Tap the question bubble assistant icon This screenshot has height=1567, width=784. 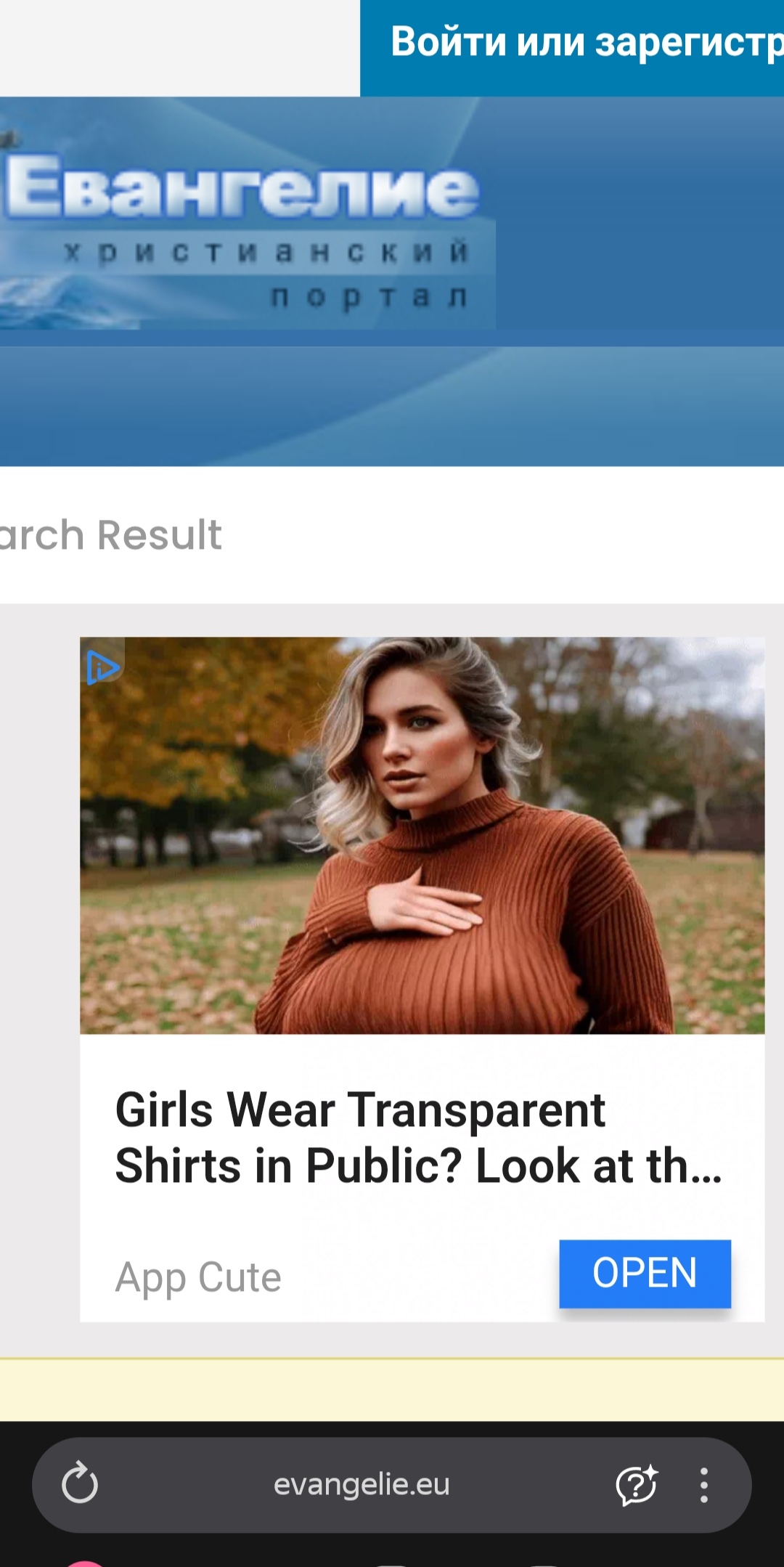(637, 1484)
